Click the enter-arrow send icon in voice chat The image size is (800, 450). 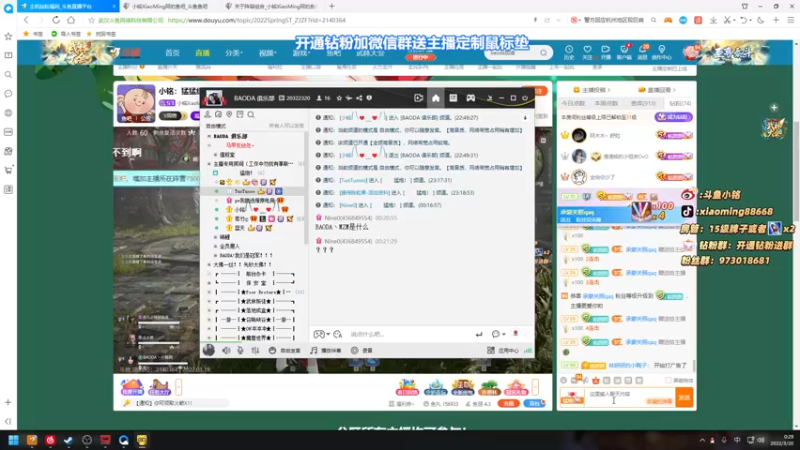click(479, 334)
